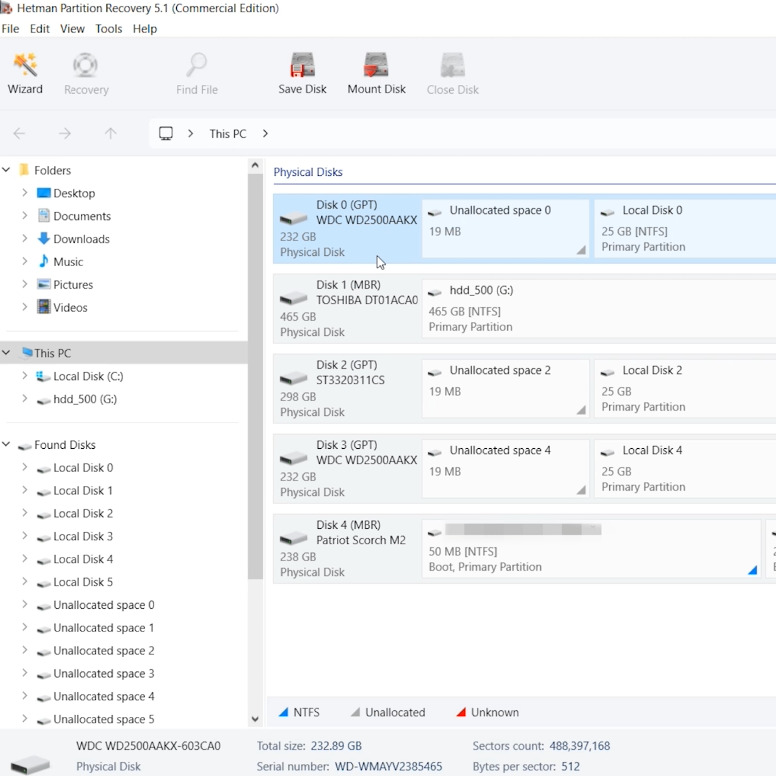This screenshot has width=776, height=776.
Task: Click This PC in the address breadcrumb
Action: [228, 134]
